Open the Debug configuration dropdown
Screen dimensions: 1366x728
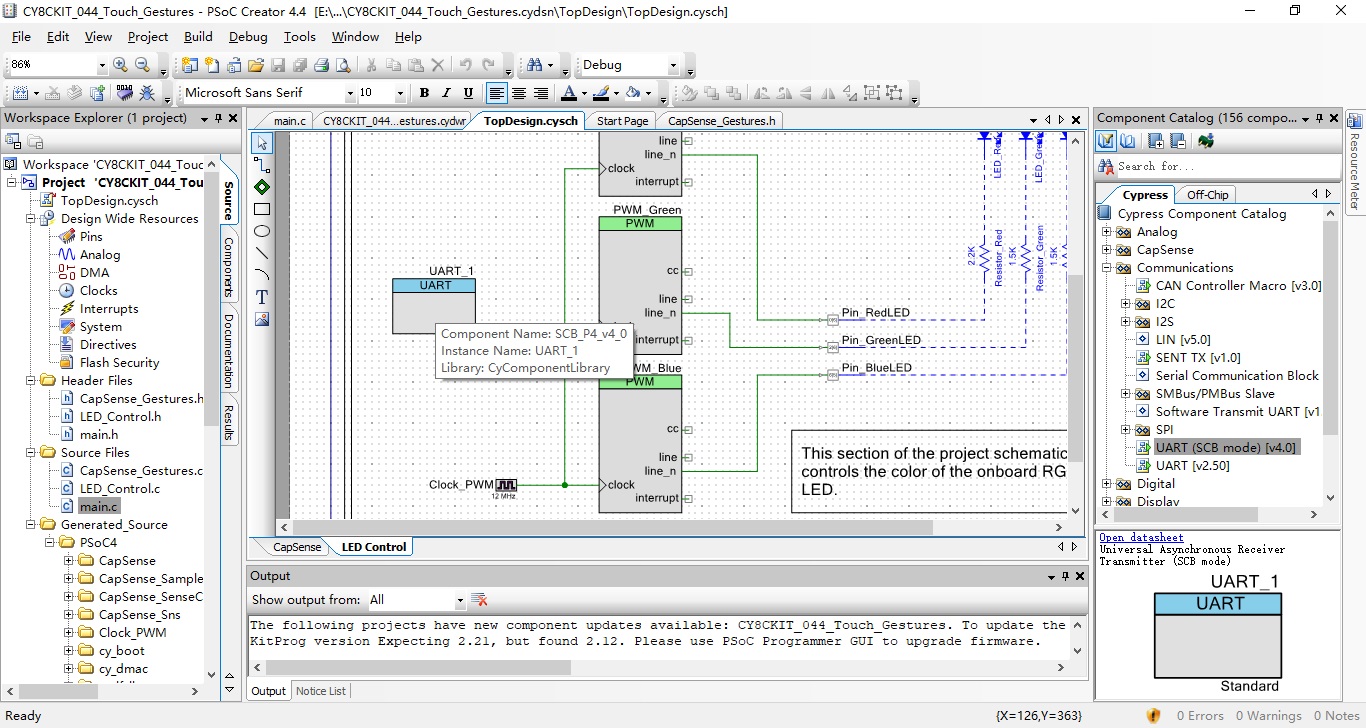tap(673, 65)
